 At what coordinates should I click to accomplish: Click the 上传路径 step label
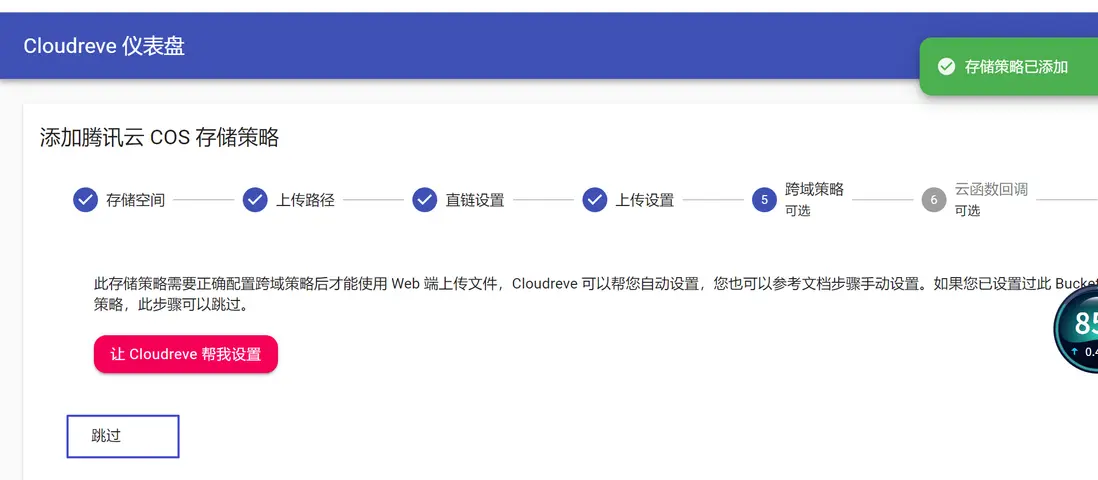pyautogui.click(x=305, y=200)
